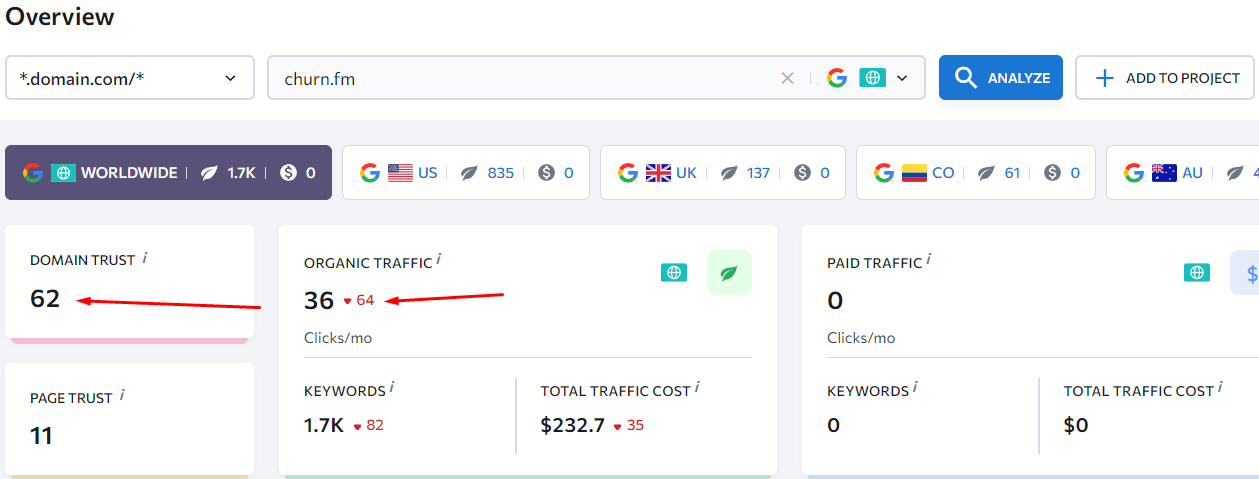
Task: Open the search engine region dropdown
Action: (901, 78)
